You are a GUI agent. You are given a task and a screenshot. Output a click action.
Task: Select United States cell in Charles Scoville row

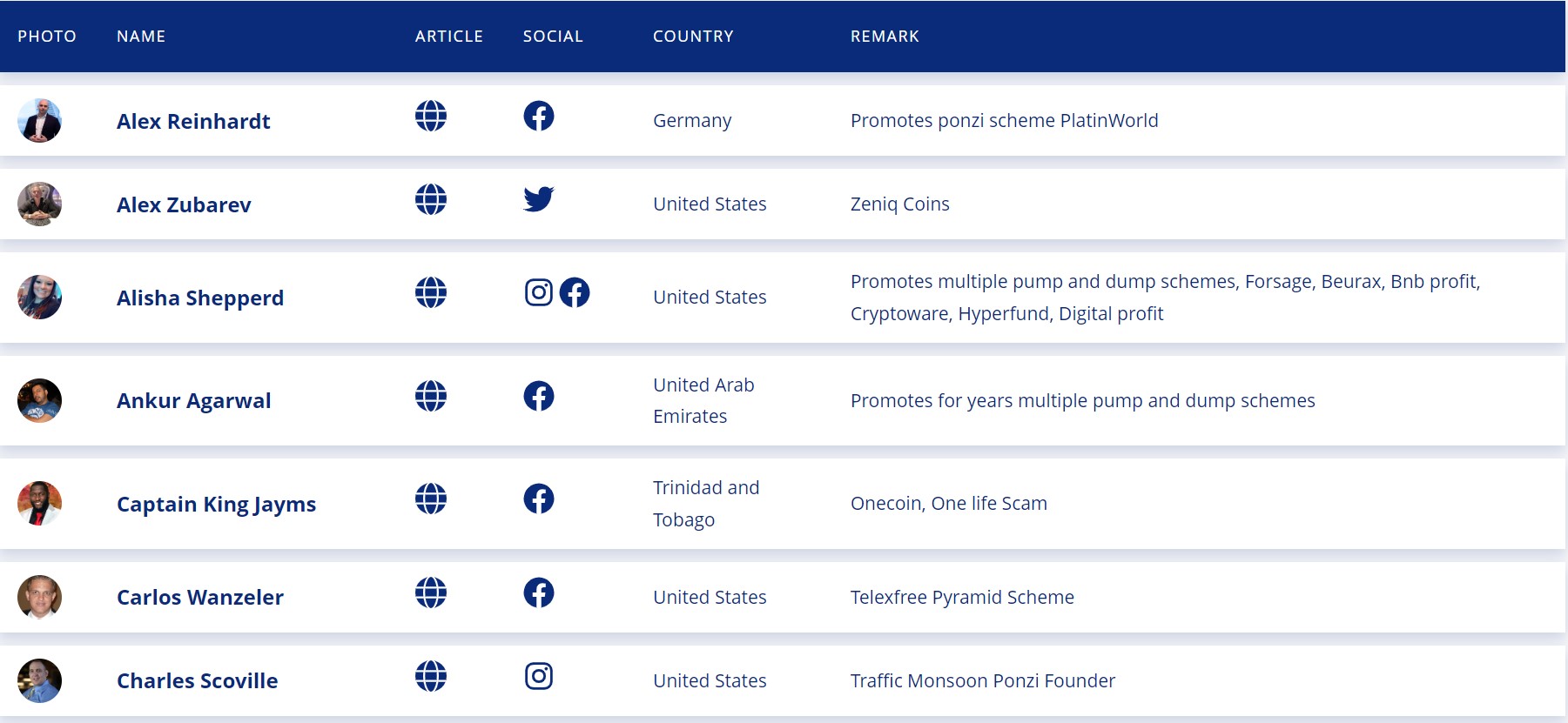coord(710,681)
